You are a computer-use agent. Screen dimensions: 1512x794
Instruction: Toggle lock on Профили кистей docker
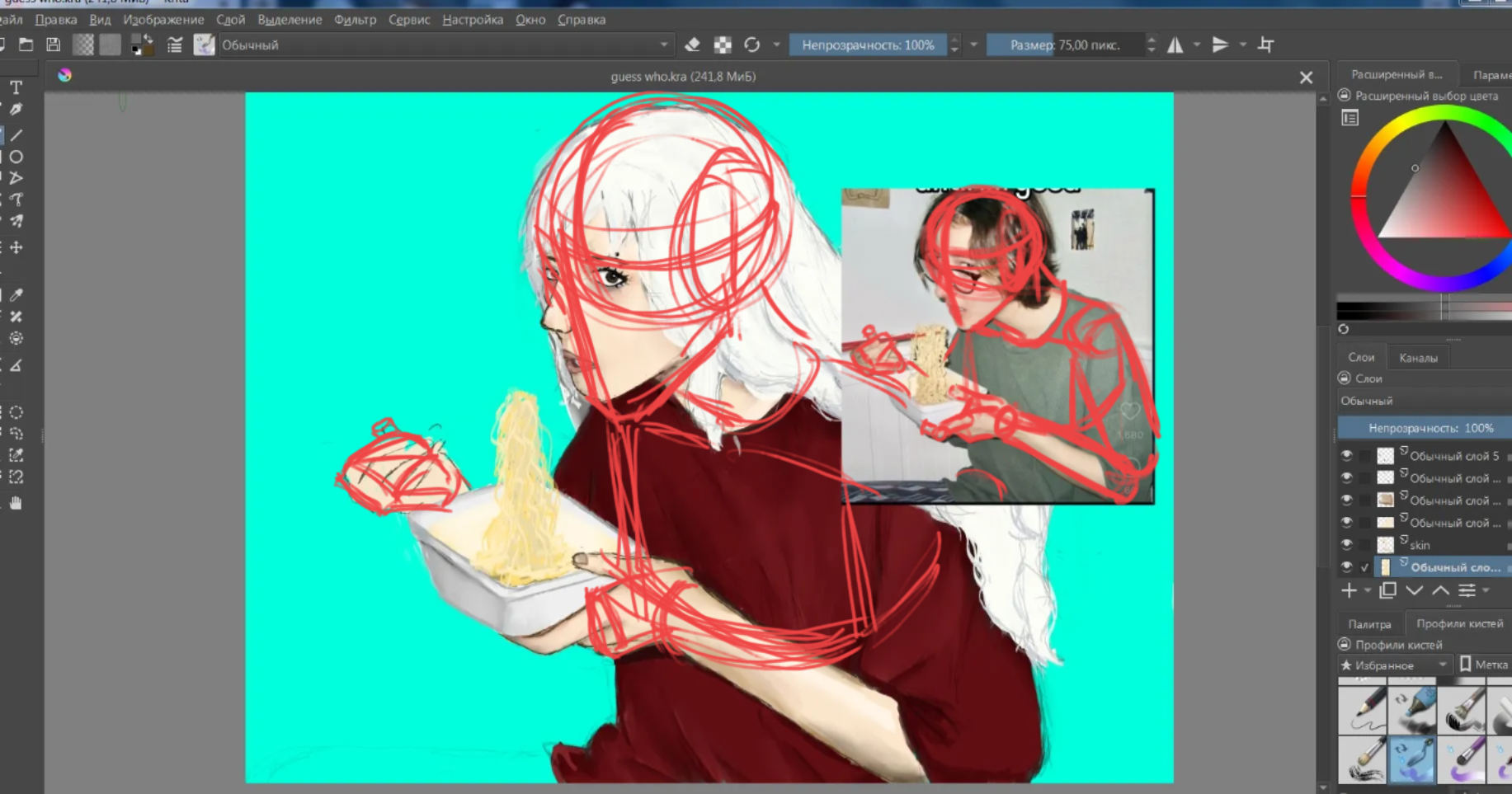click(1344, 644)
